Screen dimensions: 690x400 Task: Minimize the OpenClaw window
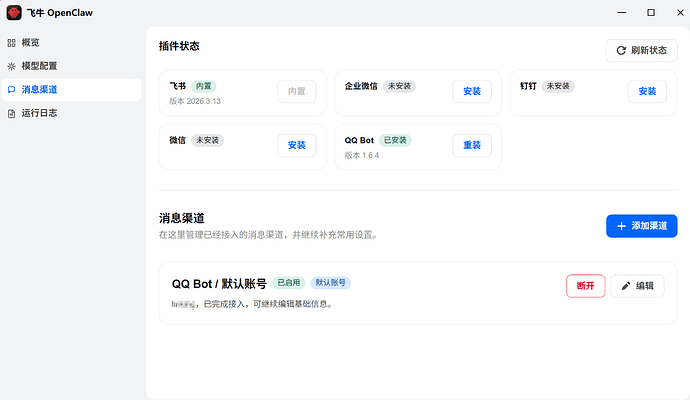(622, 13)
